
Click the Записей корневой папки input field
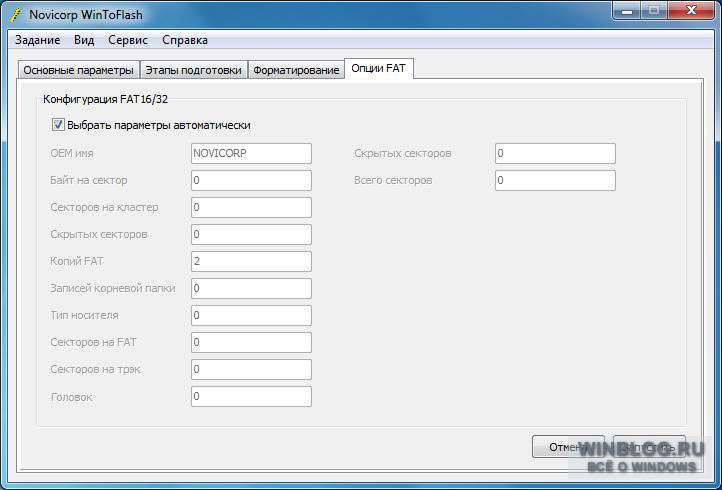pos(251,289)
